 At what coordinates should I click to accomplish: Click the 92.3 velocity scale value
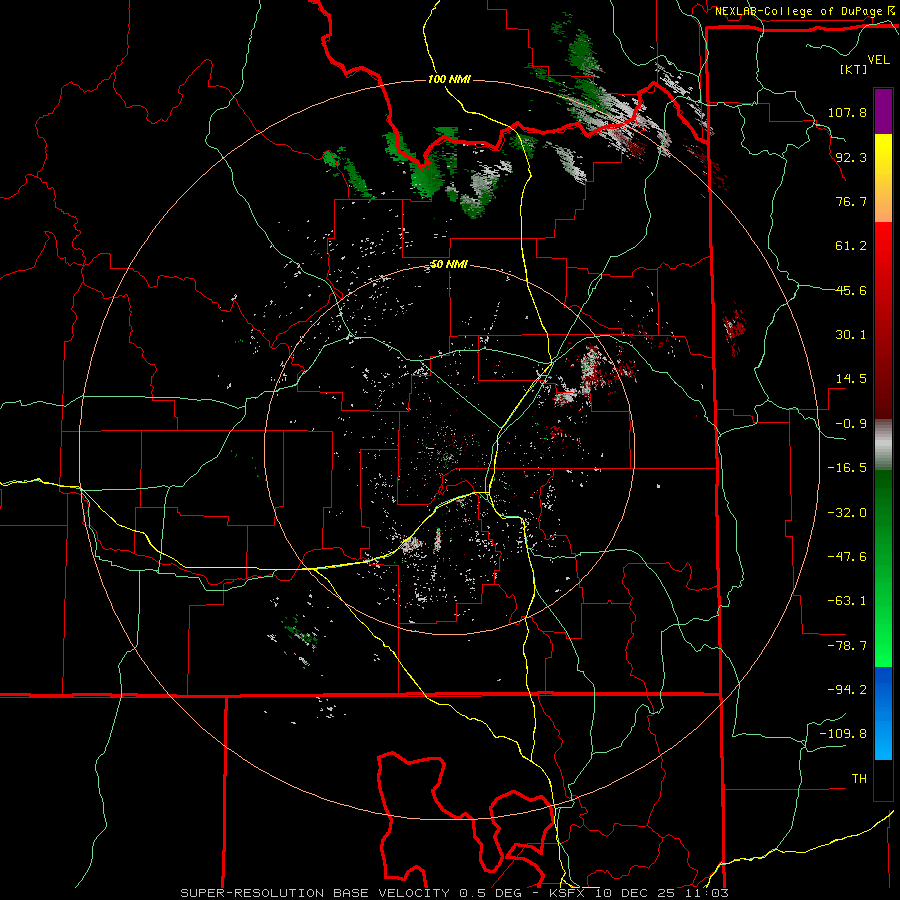tap(851, 157)
